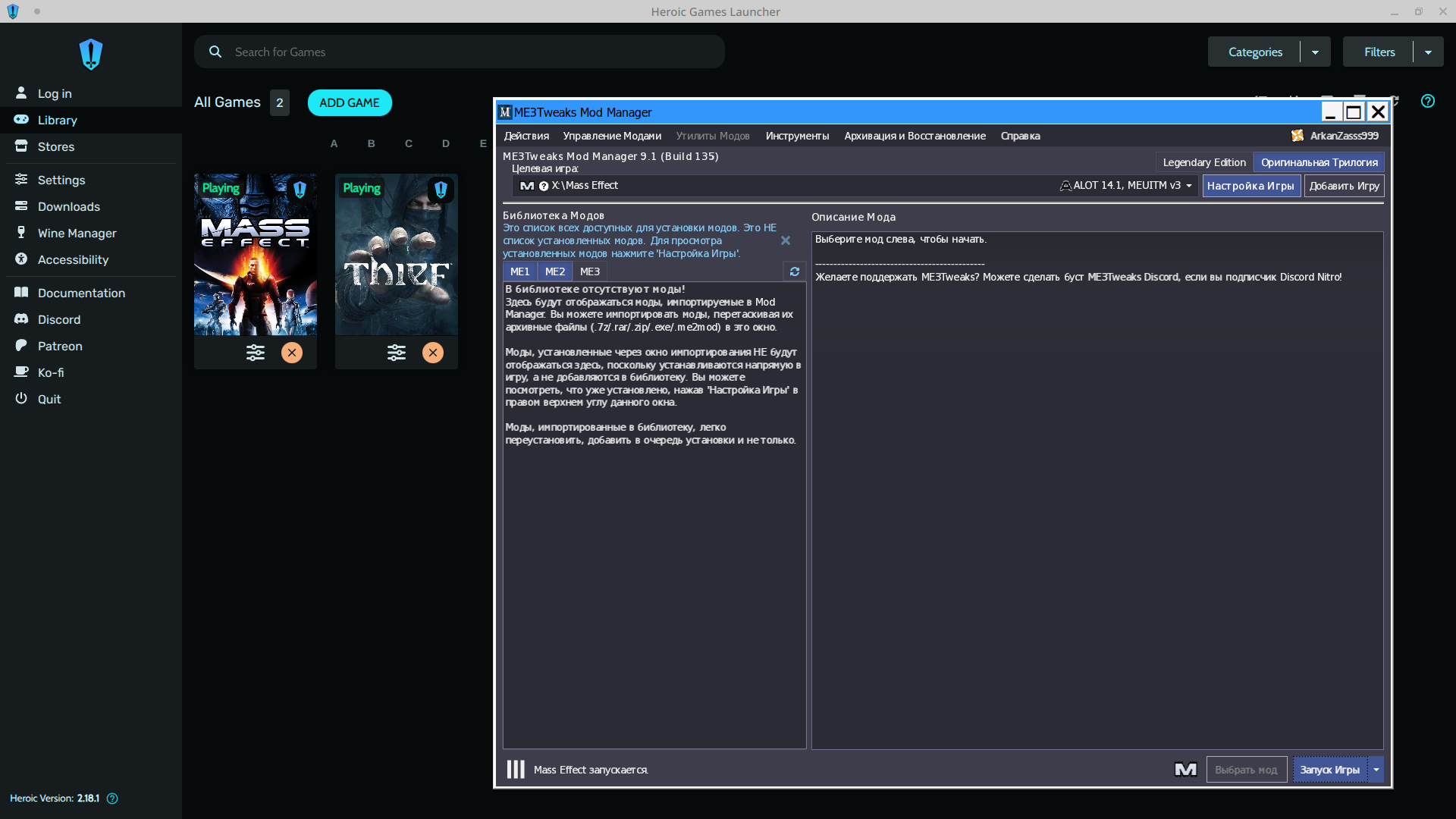This screenshot has width=1456, height=819.
Task: Click the Ko-fi sidebar entry
Action: point(51,372)
